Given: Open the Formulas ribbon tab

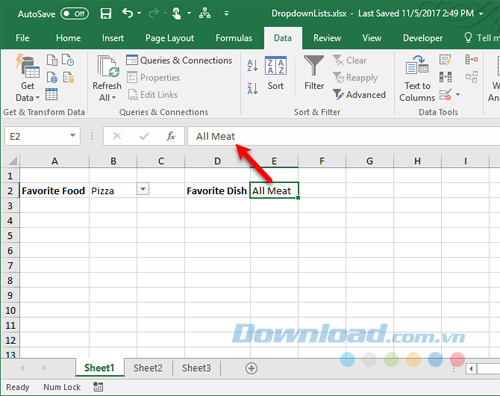Looking at the screenshot, I should [x=234, y=38].
